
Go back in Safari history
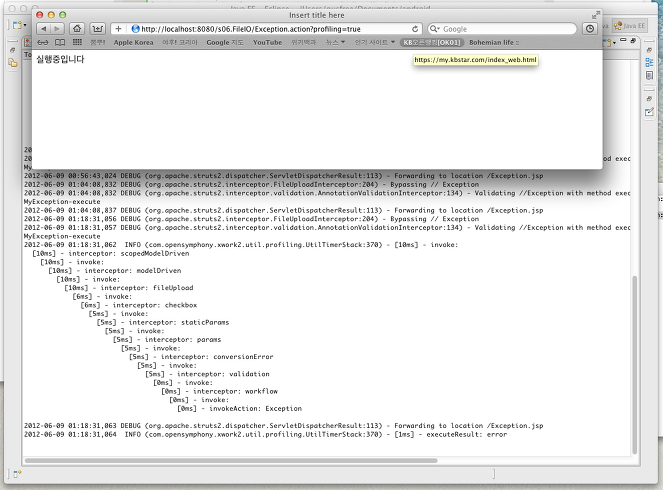[x=44, y=29]
